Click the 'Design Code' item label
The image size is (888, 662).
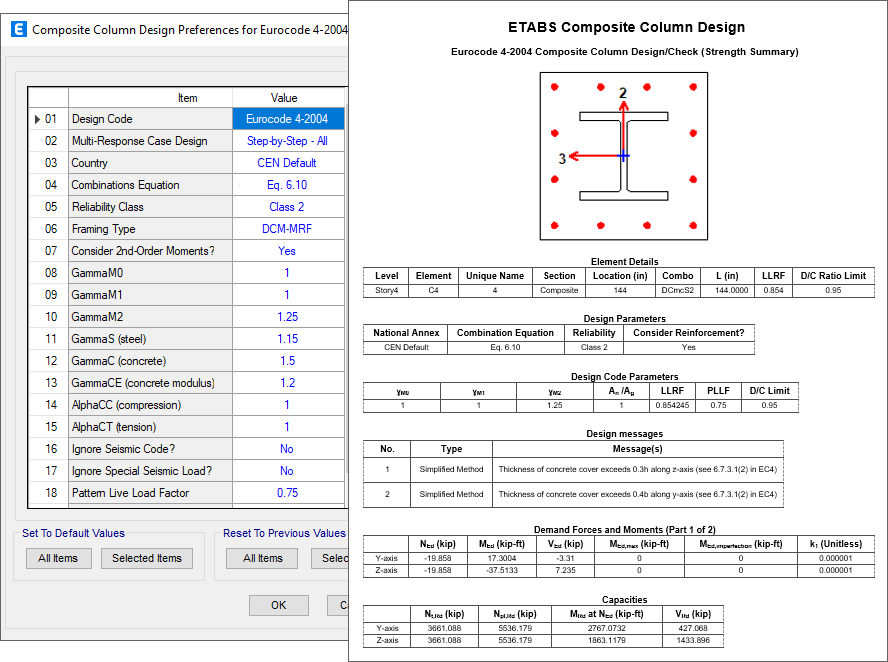pos(102,119)
